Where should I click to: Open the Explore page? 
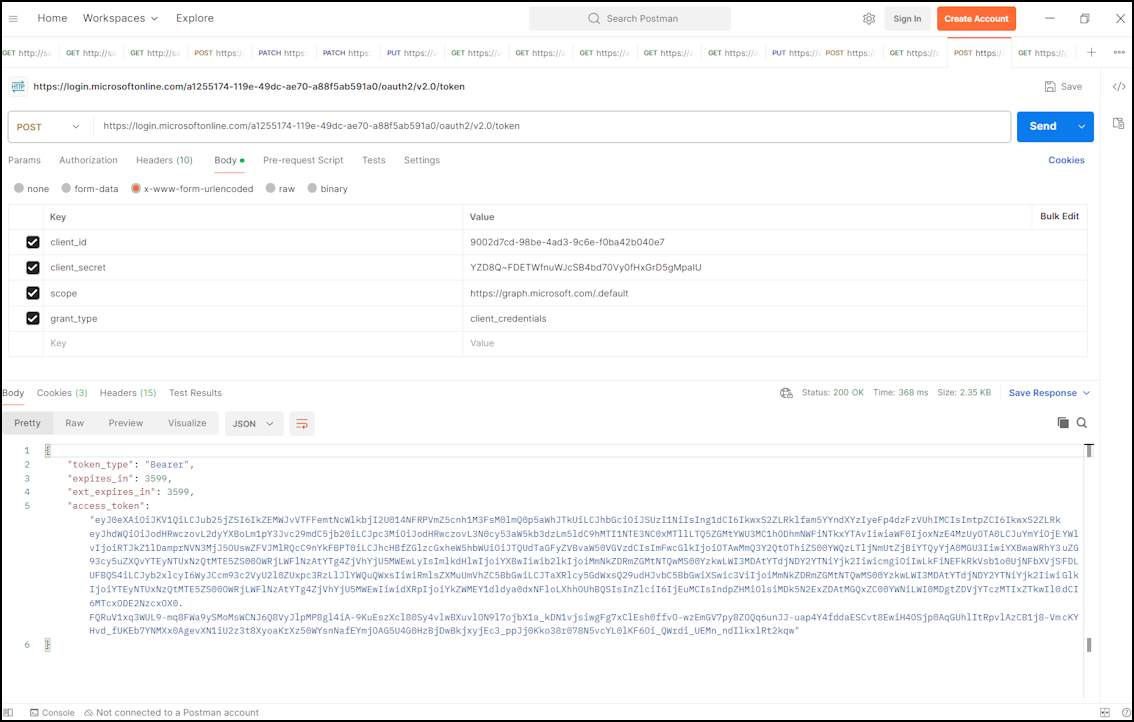click(x=195, y=18)
